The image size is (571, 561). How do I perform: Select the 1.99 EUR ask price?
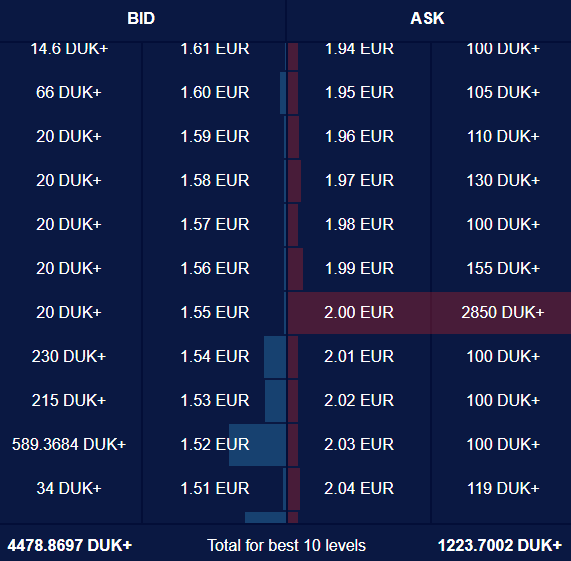tap(359, 268)
